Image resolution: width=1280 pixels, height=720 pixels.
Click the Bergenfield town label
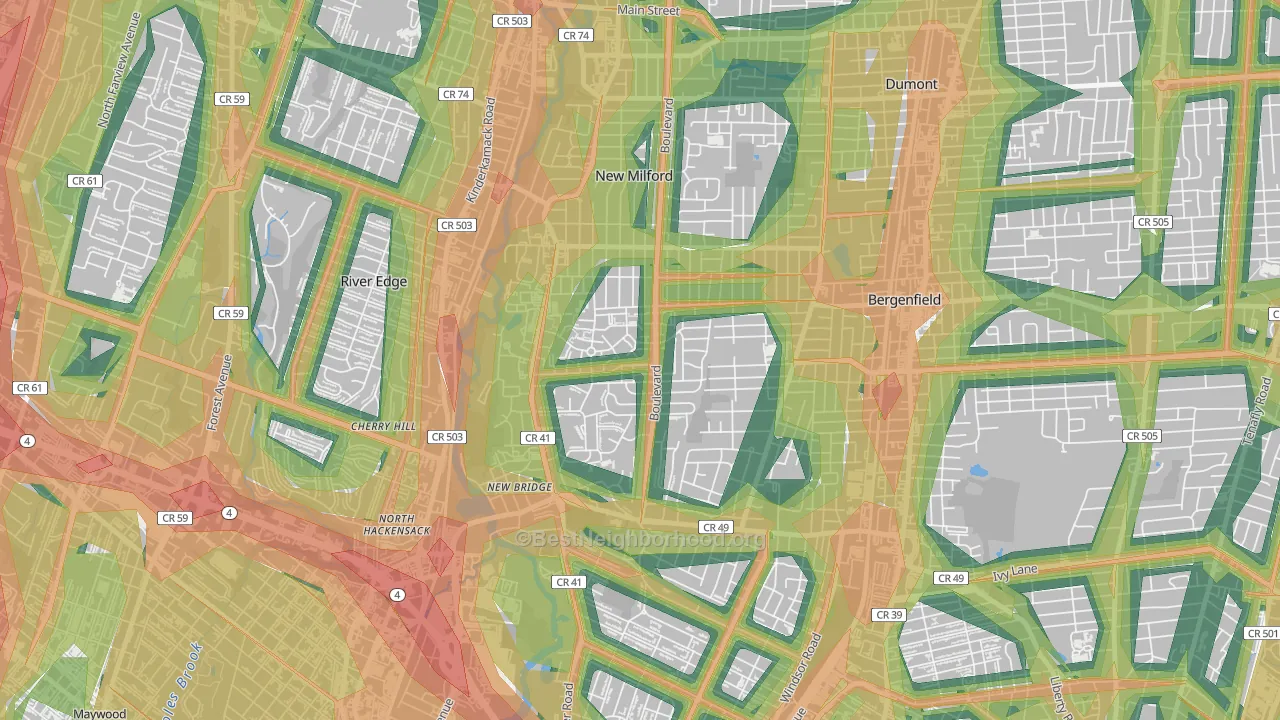tap(904, 300)
